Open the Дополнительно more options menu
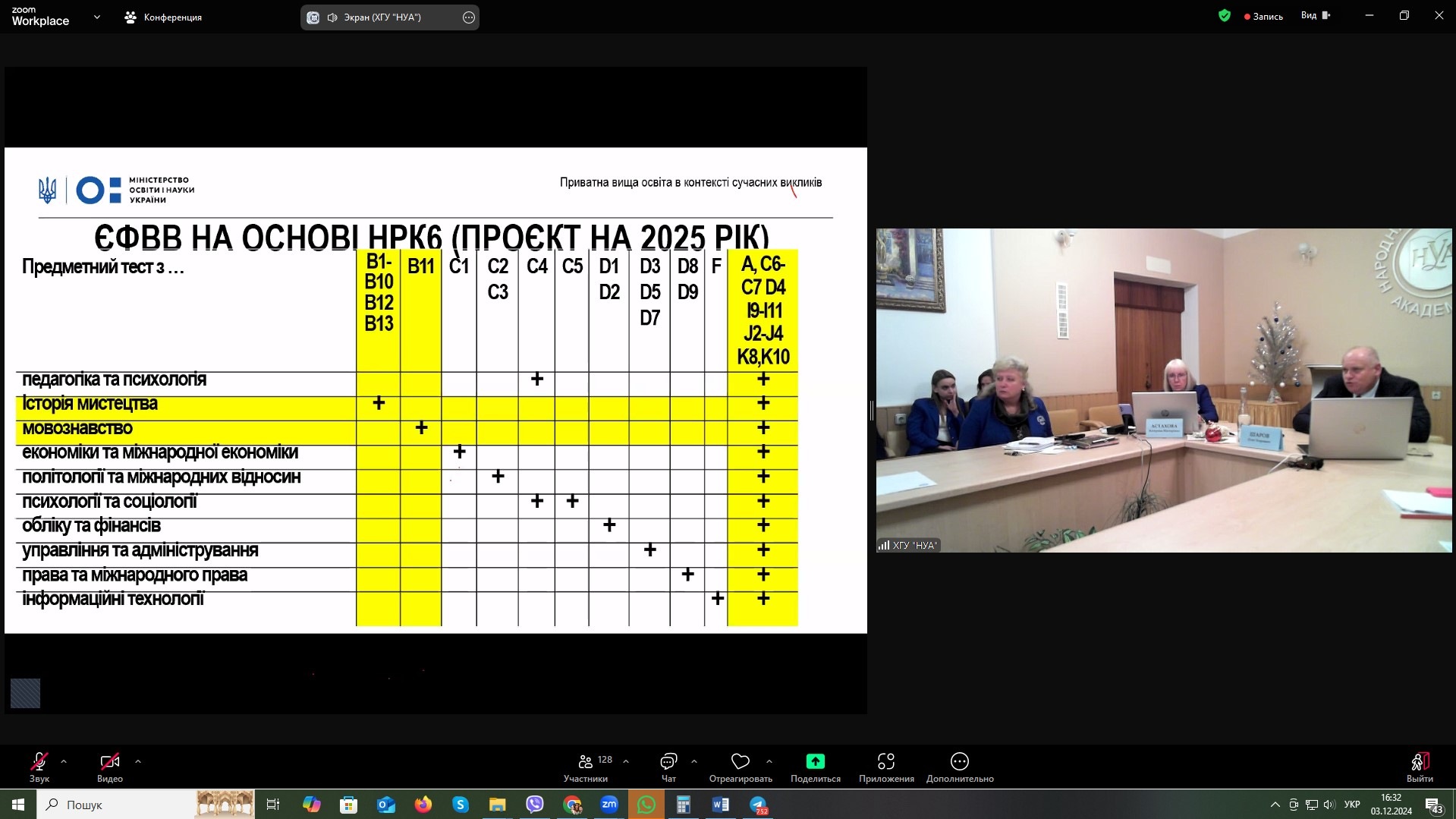The height and width of the screenshot is (819, 1456). pyautogui.click(x=960, y=767)
